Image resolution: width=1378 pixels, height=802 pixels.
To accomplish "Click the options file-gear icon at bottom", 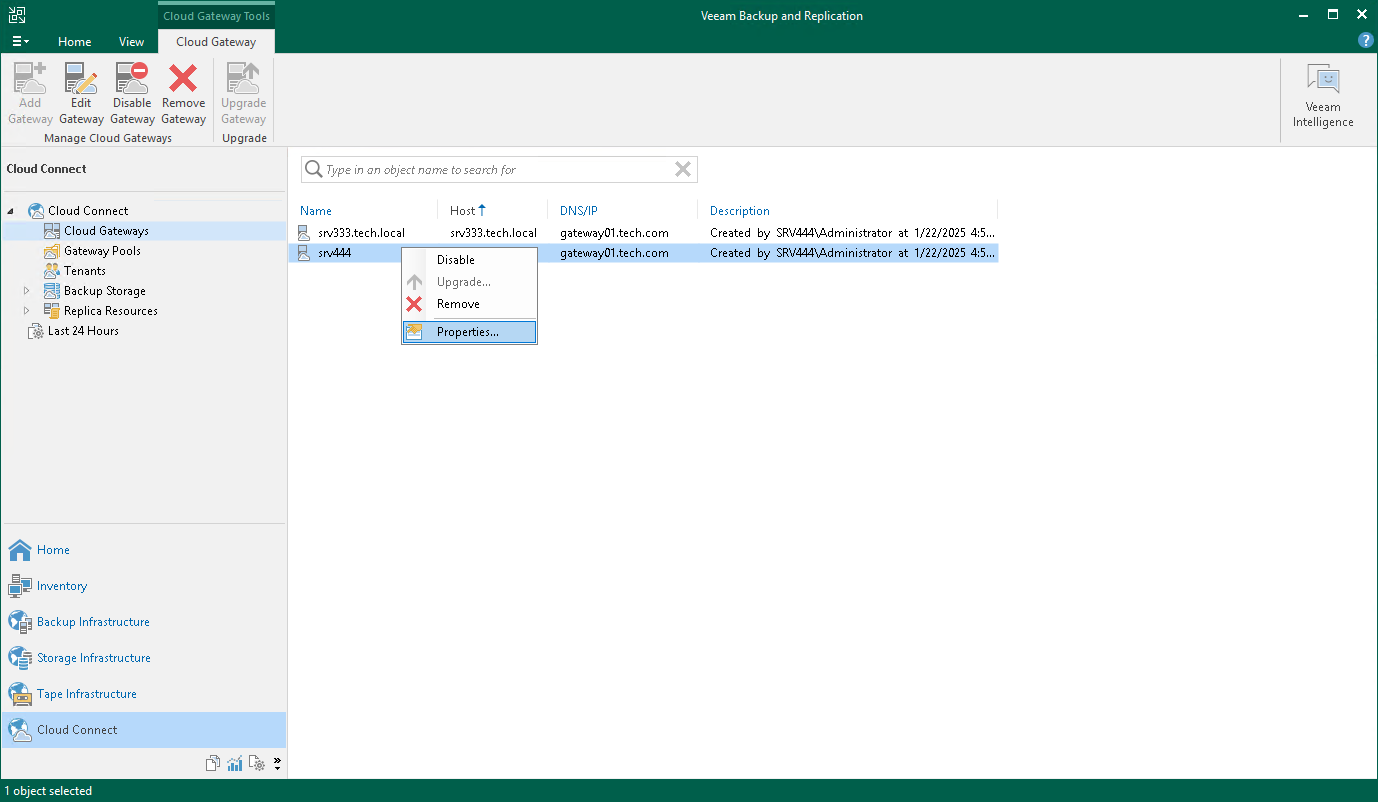I will [257, 762].
